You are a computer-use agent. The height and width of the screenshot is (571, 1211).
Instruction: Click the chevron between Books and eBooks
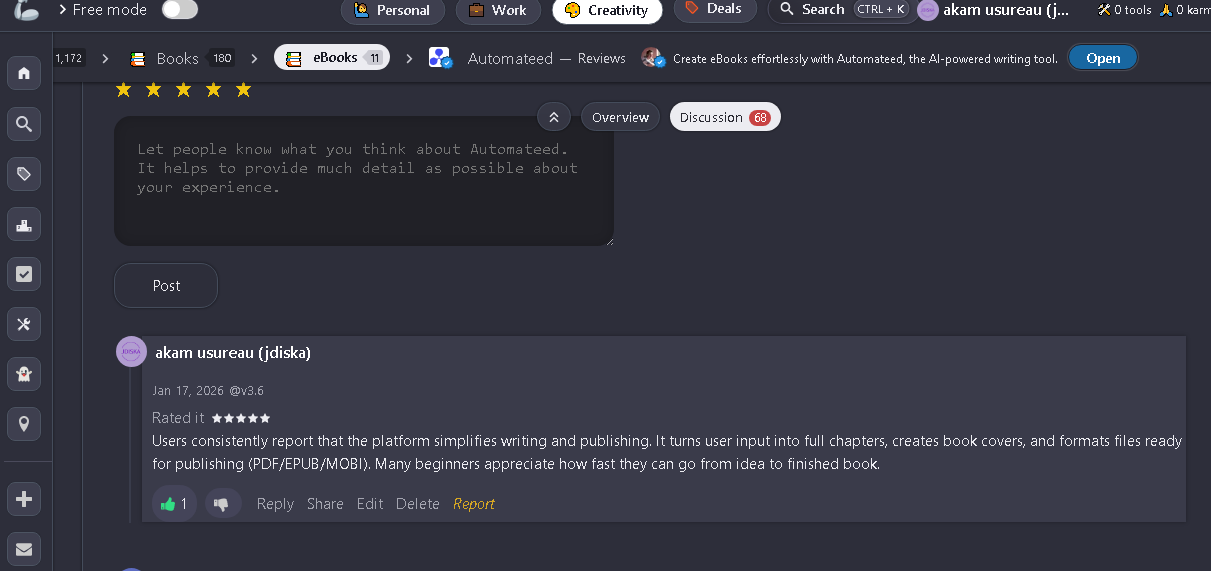pos(255,58)
